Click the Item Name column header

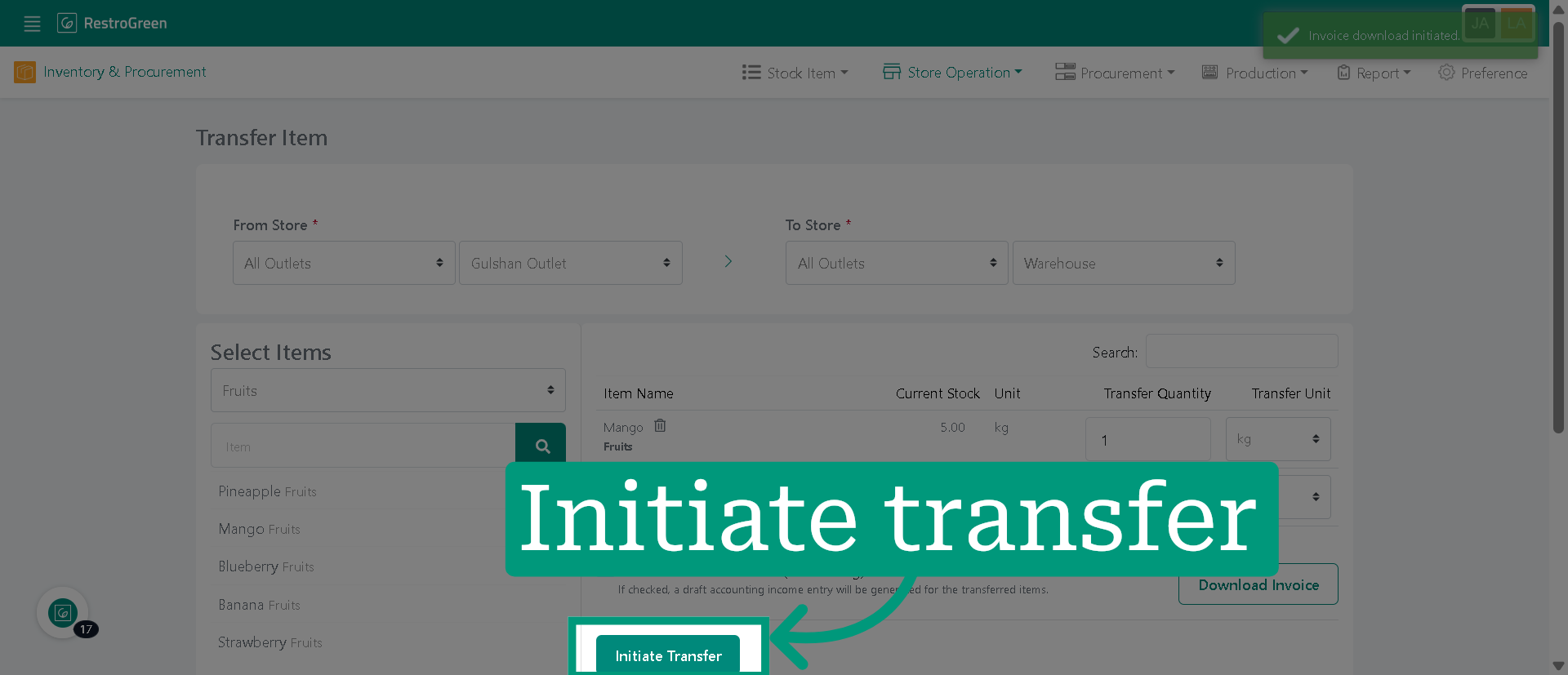638,393
